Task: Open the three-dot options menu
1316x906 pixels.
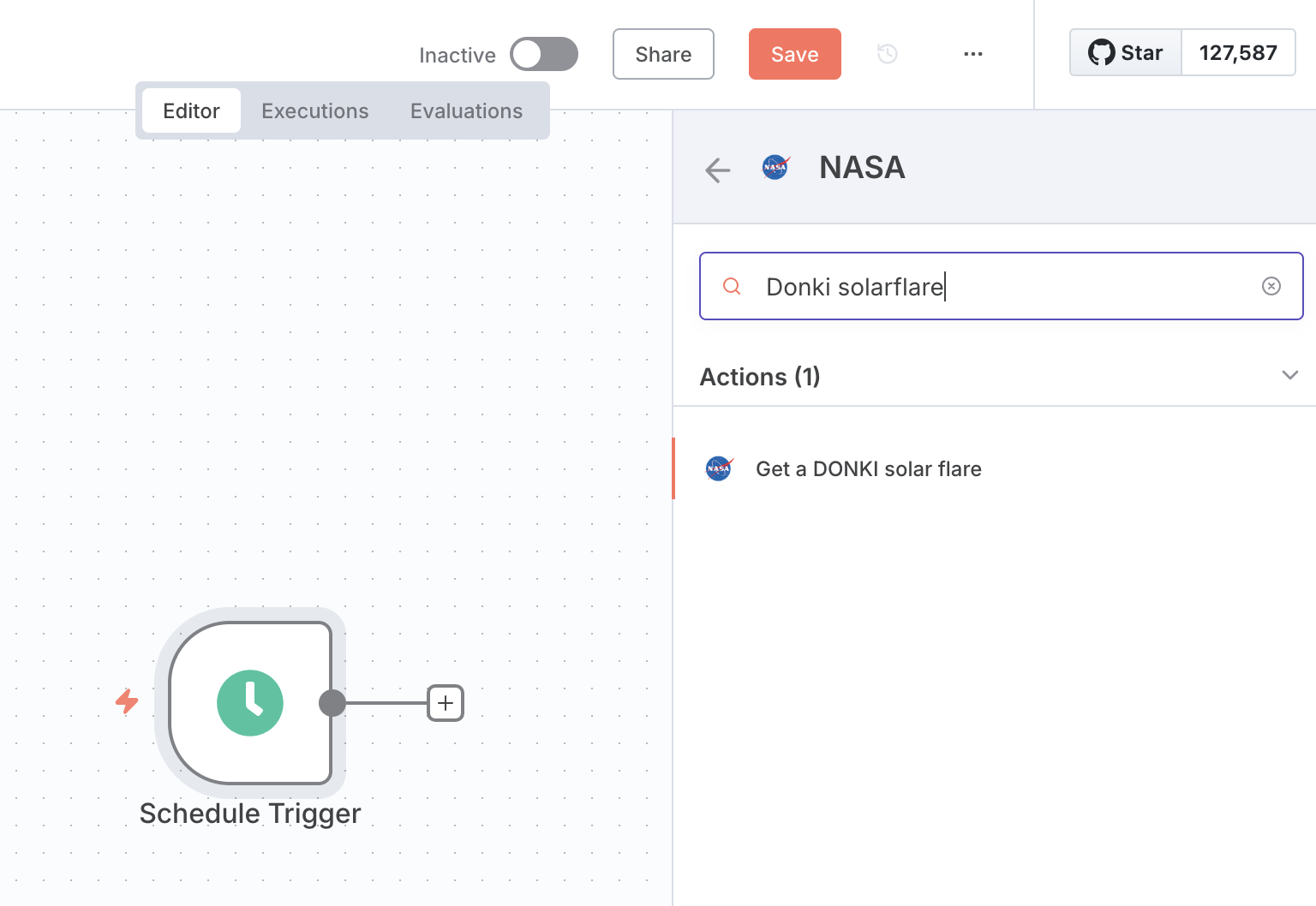Action: (973, 54)
